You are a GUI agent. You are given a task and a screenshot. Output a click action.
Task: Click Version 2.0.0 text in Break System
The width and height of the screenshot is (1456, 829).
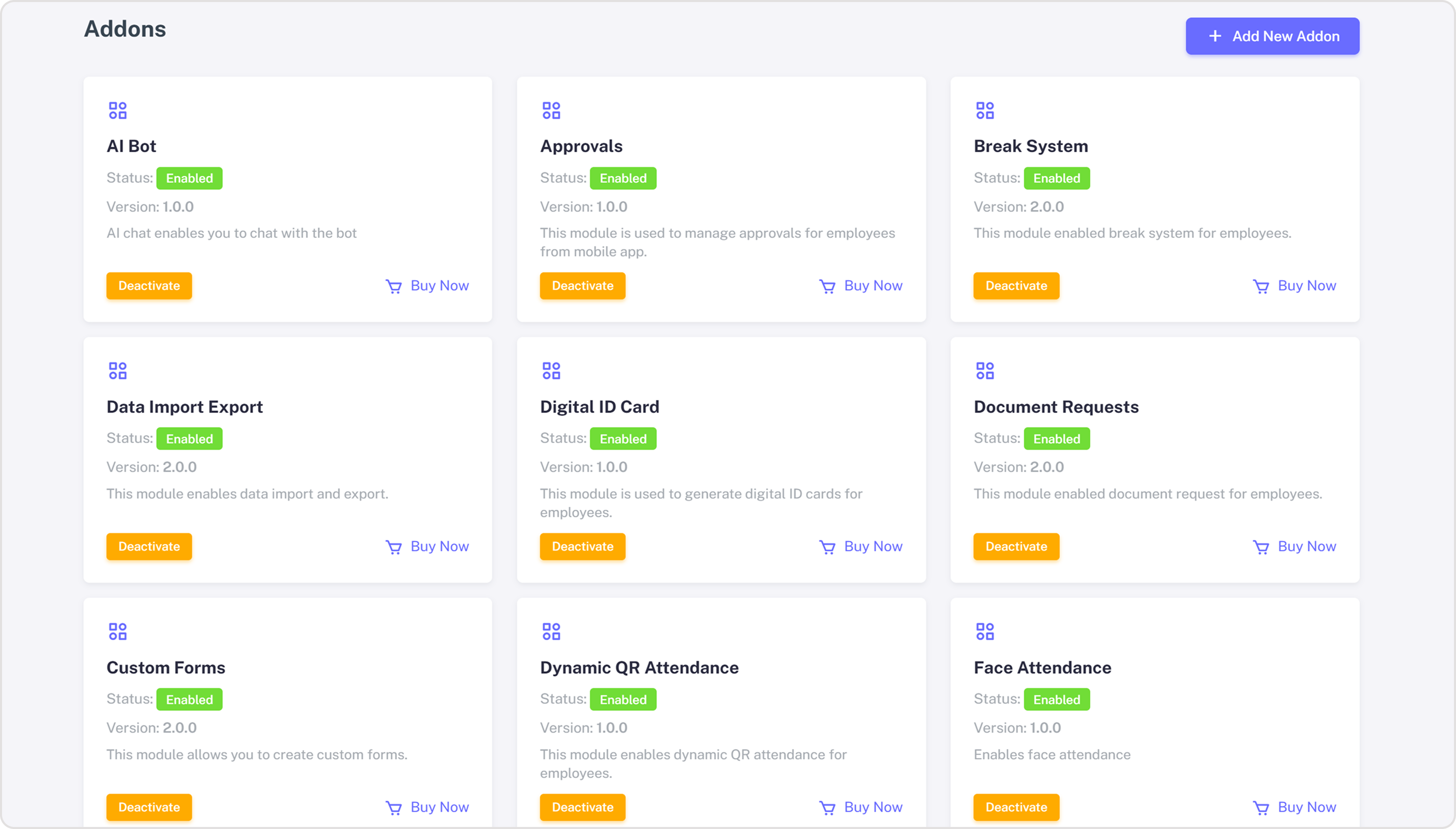point(1018,207)
